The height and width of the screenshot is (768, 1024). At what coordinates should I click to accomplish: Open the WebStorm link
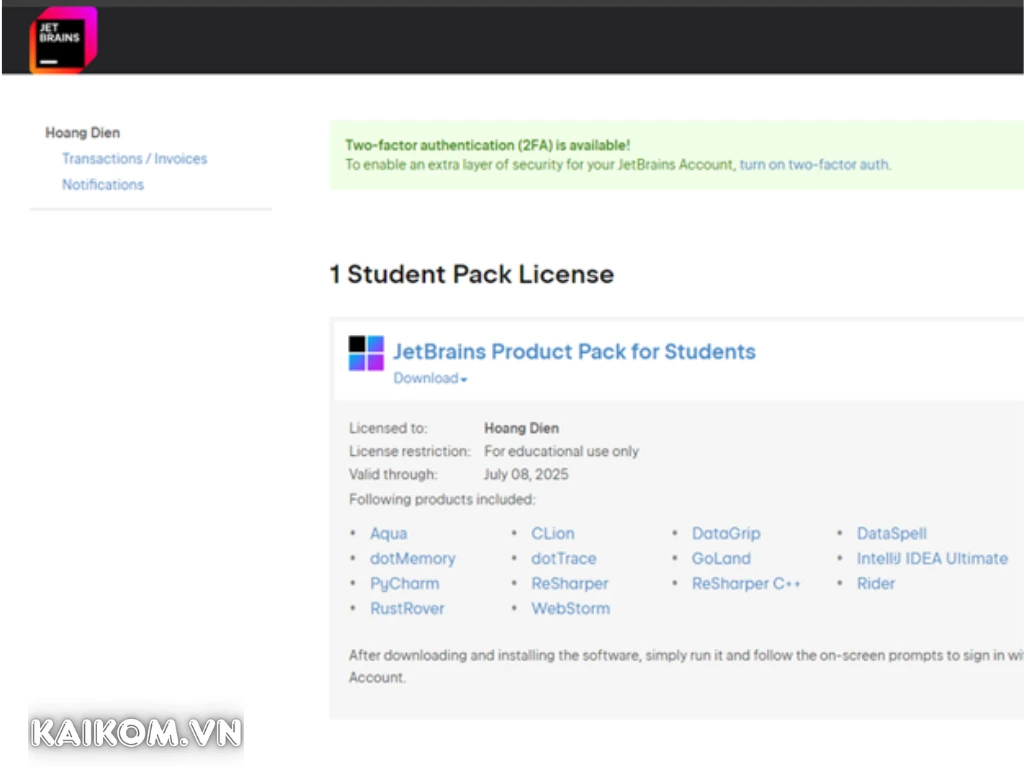point(570,609)
